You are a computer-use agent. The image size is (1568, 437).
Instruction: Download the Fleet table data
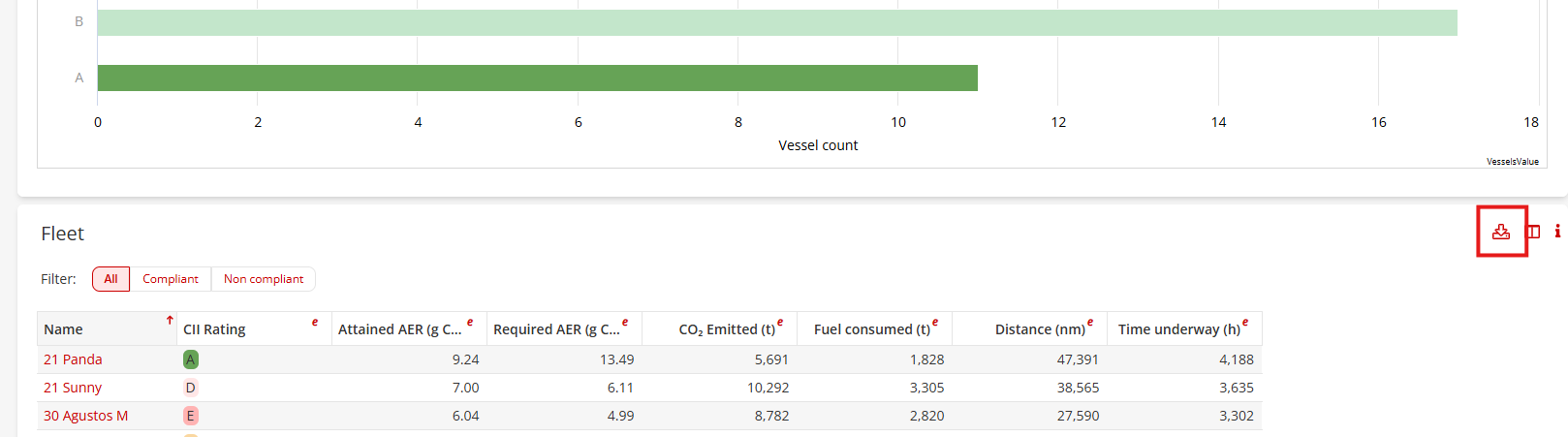tap(1500, 232)
